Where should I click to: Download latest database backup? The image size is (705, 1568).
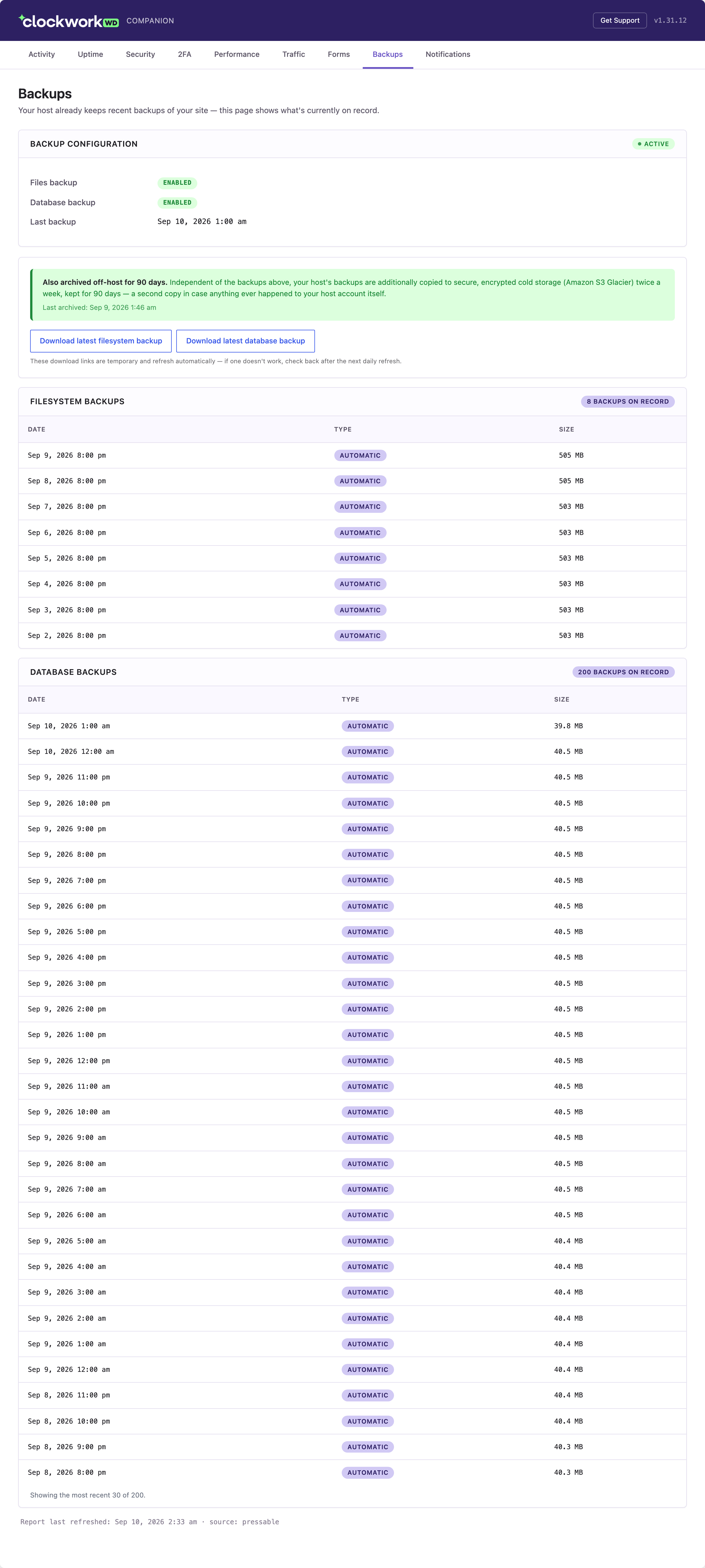245,341
